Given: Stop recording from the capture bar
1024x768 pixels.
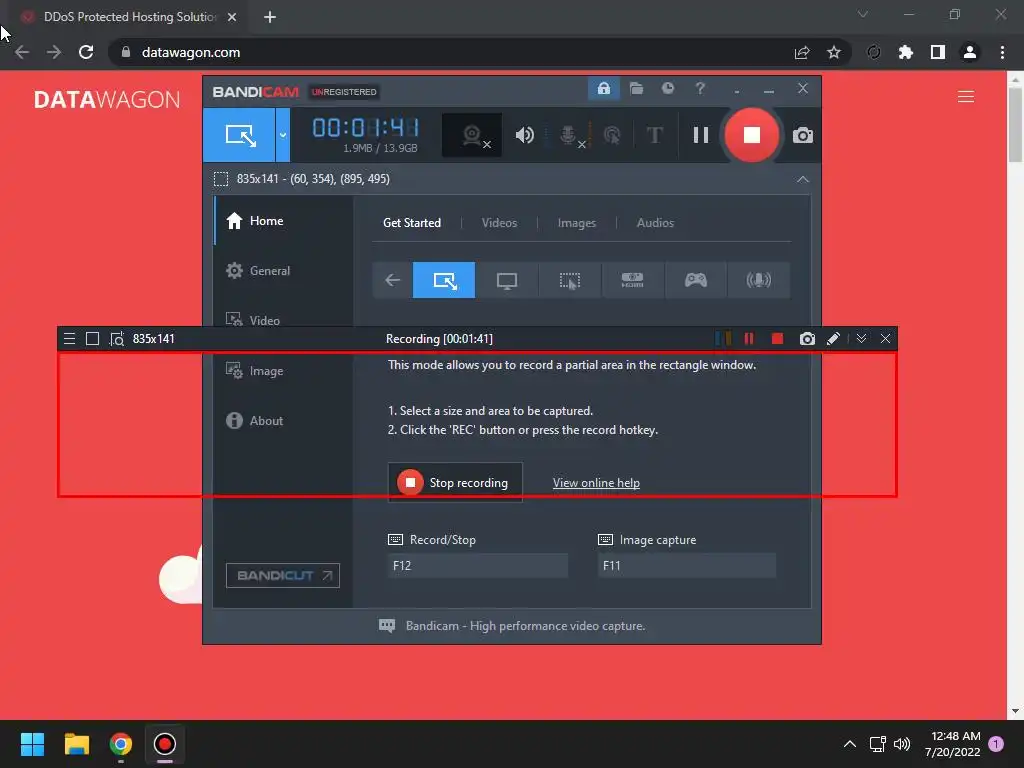Looking at the screenshot, I should point(777,338).
